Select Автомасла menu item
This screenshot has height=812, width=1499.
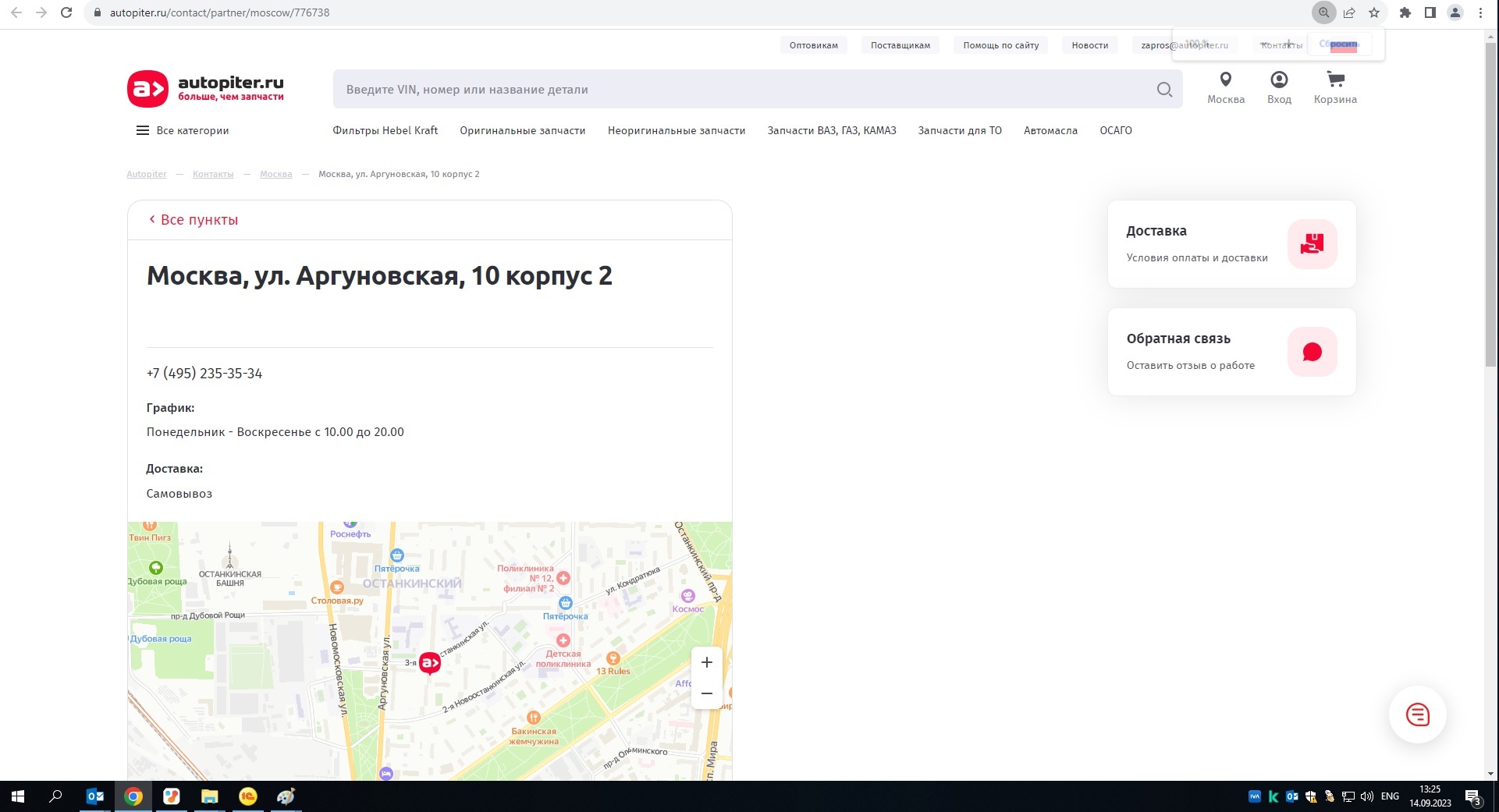(x=1050, y=130)
